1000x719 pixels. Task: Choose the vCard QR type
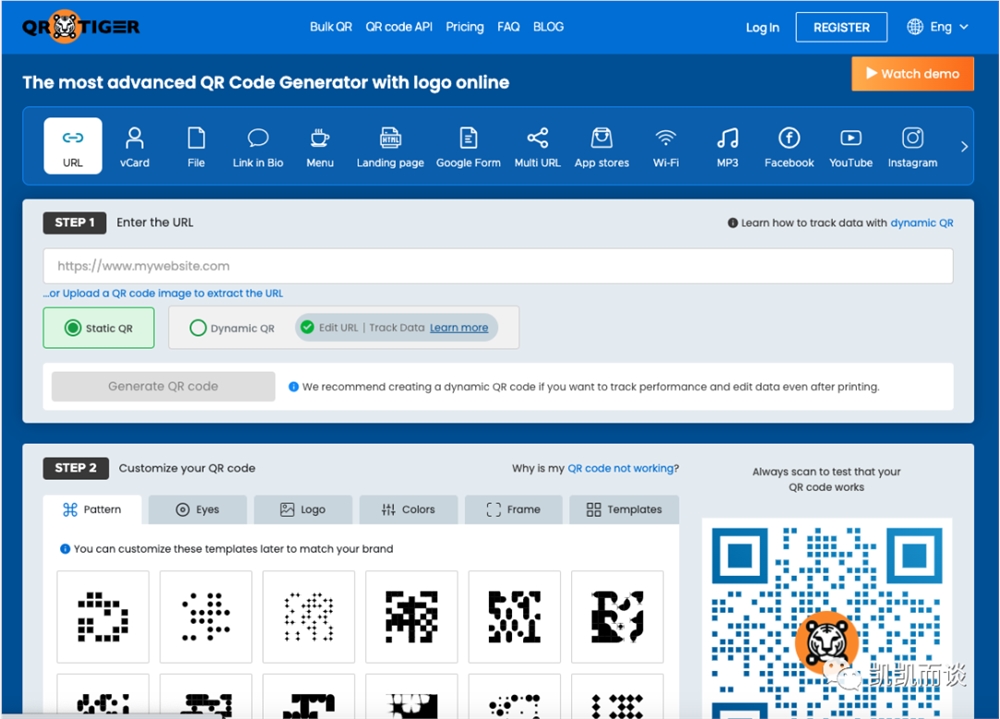pyautogui.click(x=135, y=147)
